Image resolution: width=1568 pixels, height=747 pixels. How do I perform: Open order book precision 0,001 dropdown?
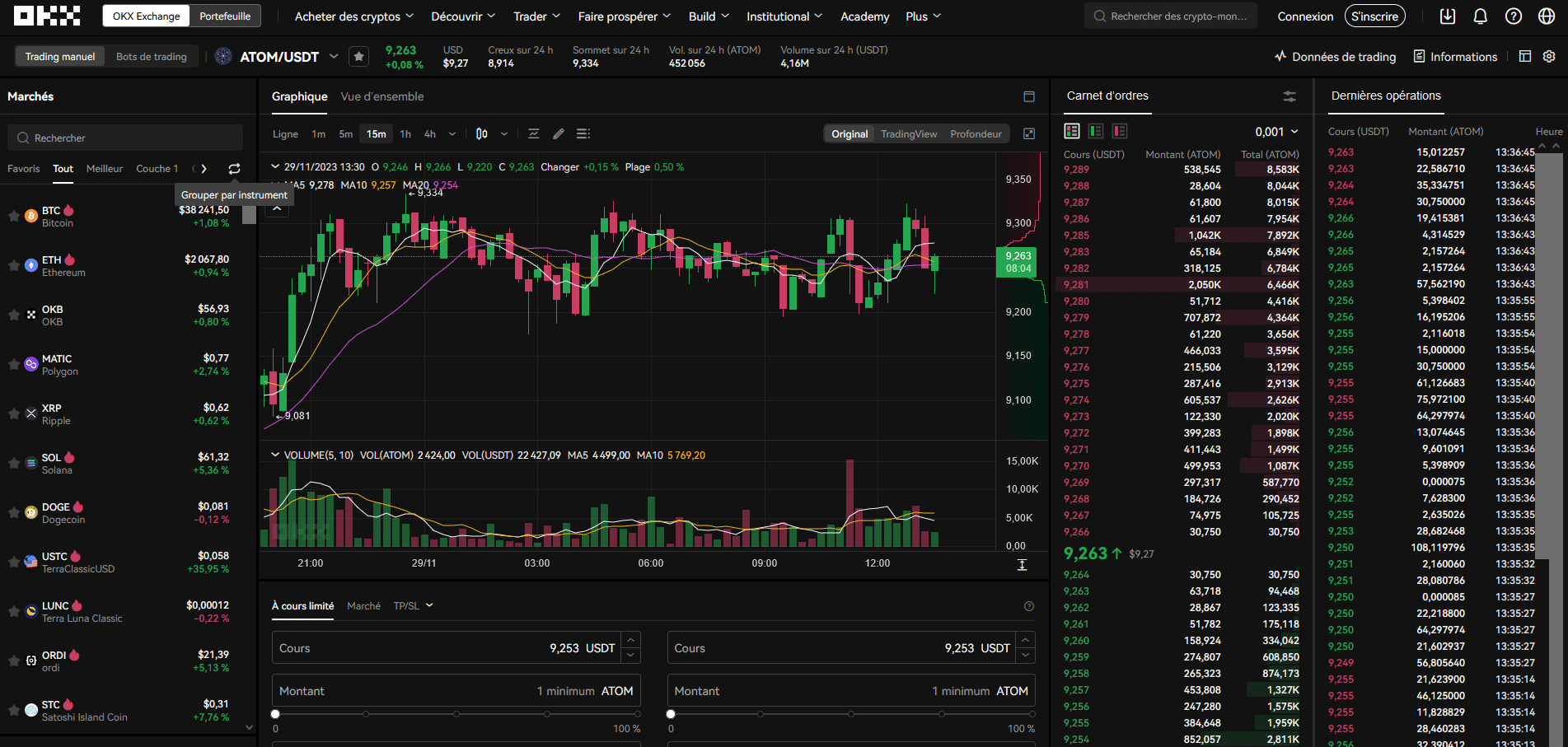(x=1276, y=132)
